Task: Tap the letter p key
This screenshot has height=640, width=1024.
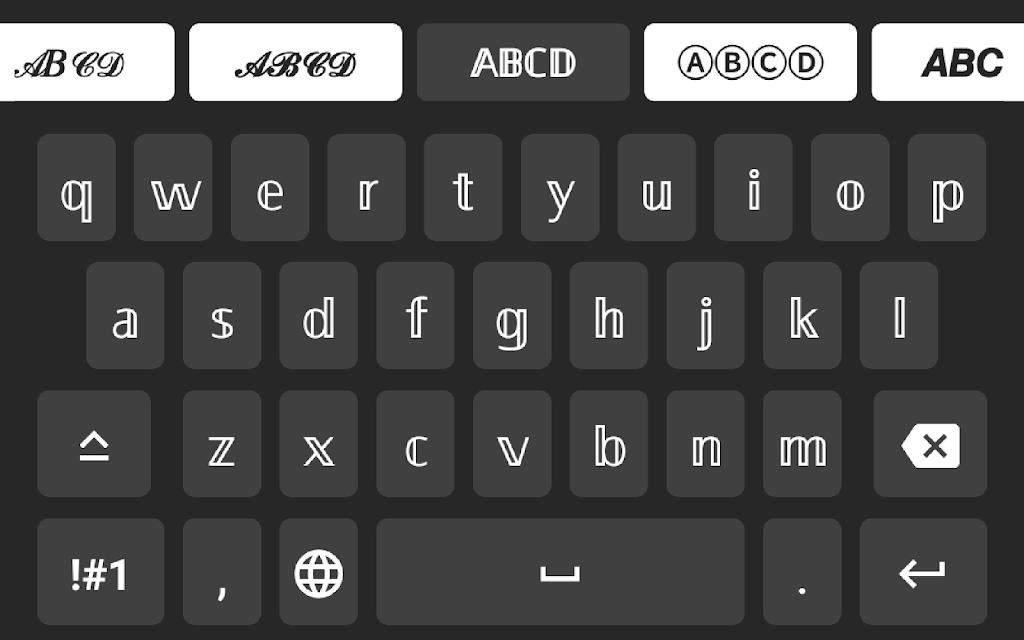Action: (x=947, y=187)
